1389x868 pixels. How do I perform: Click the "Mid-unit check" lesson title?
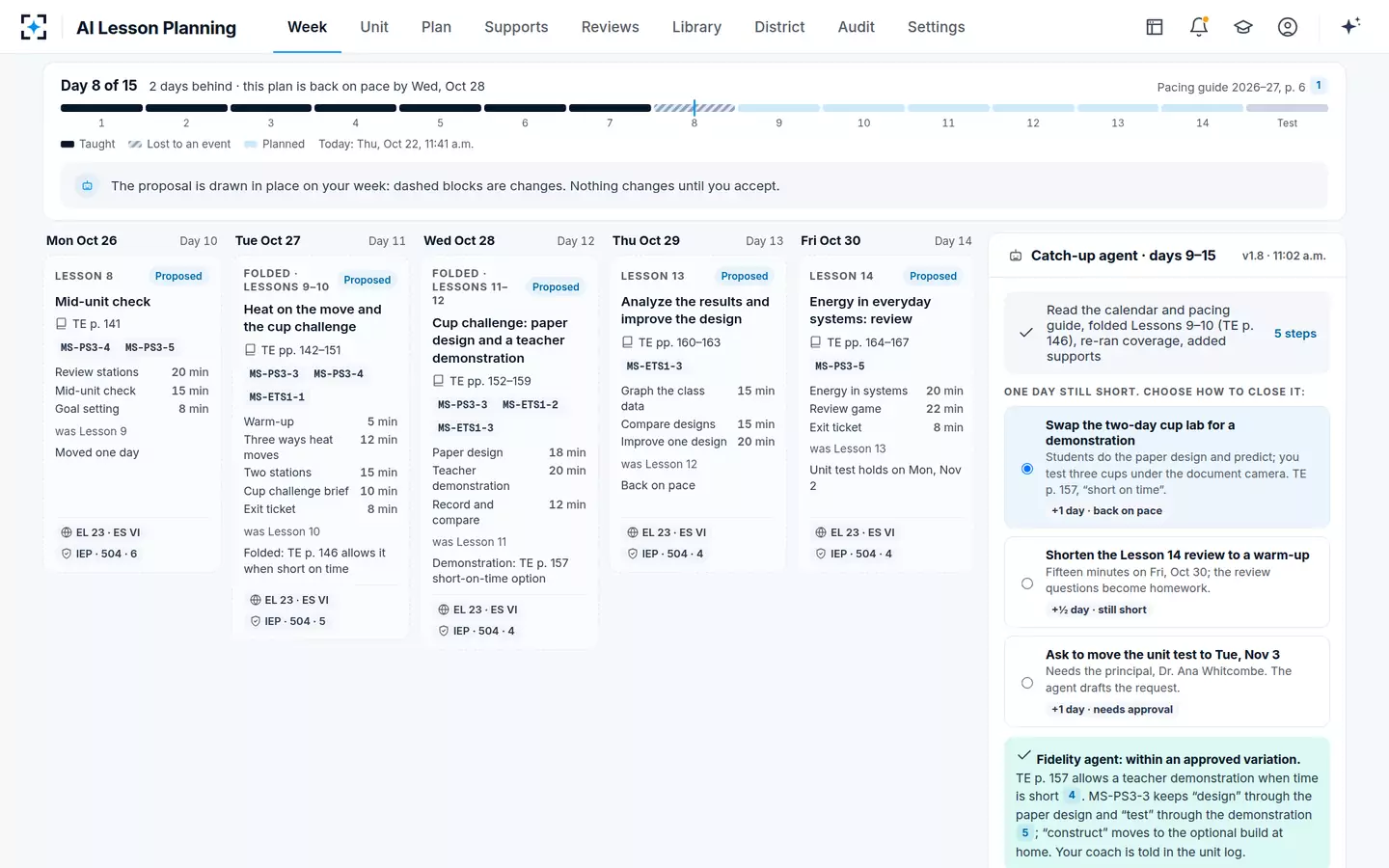tap(103, 302)
